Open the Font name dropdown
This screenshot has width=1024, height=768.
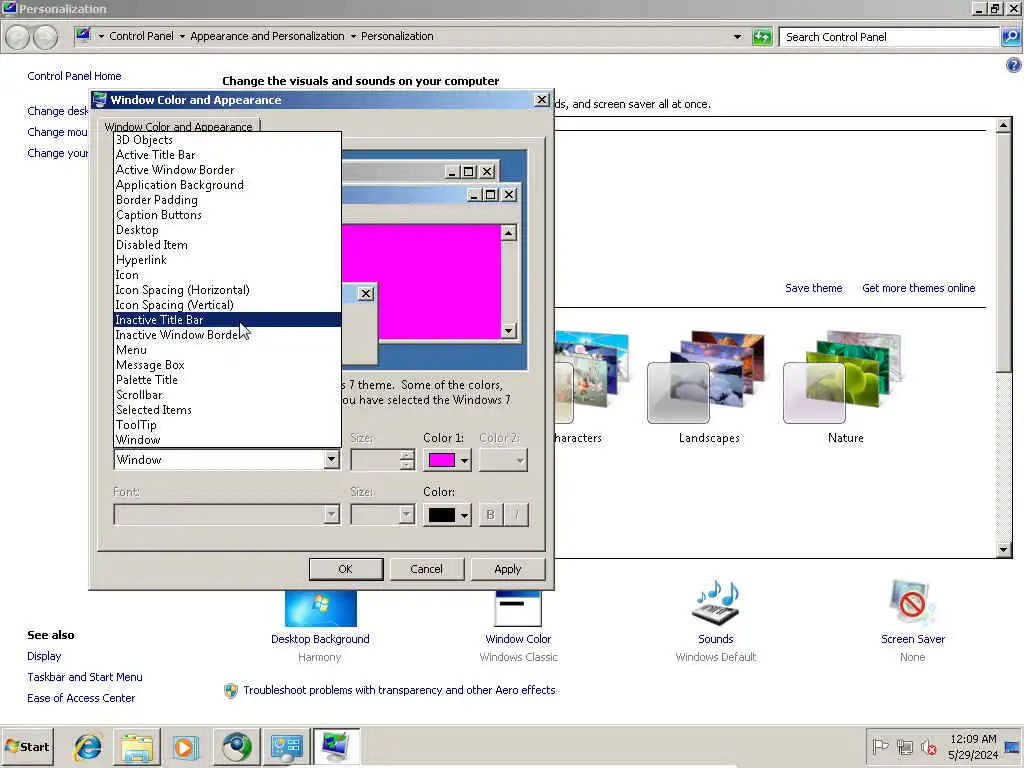pyautogui.click(x=227, y=515)
